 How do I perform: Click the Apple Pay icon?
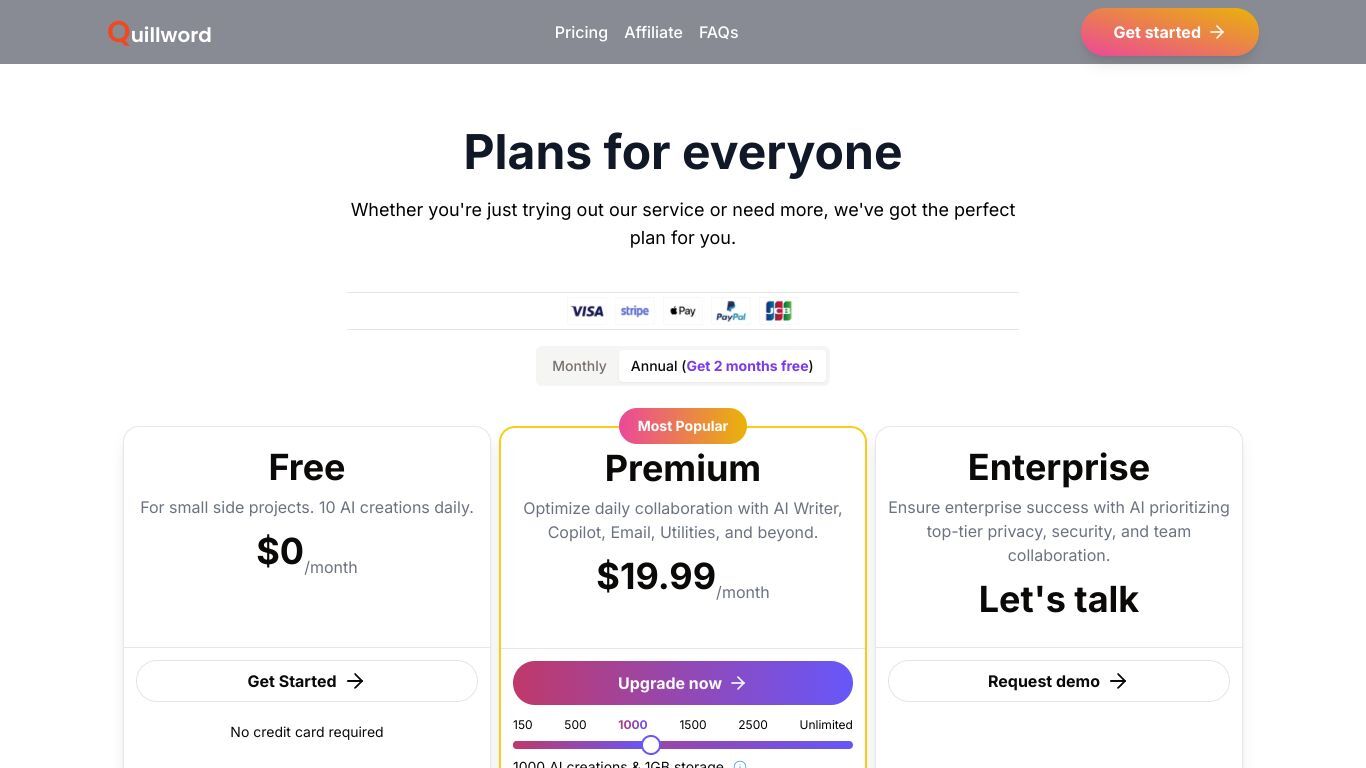coord(683,311)
